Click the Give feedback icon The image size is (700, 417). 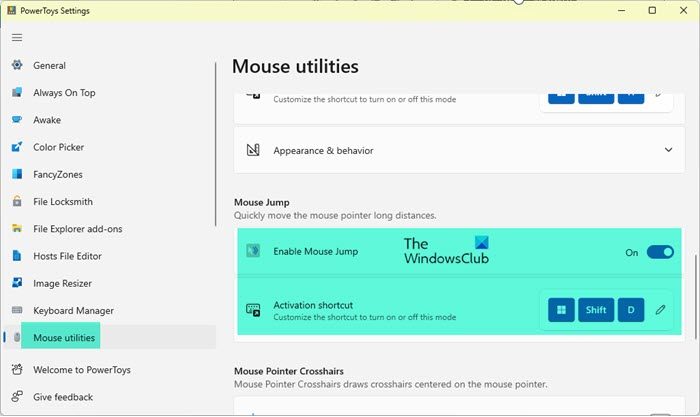17,397
